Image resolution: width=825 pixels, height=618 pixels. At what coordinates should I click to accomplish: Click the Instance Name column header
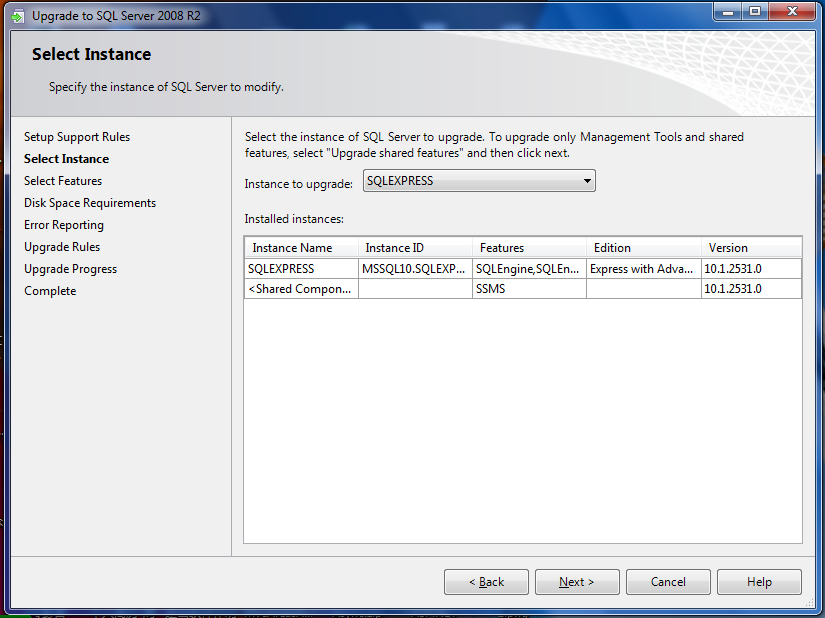301,248
